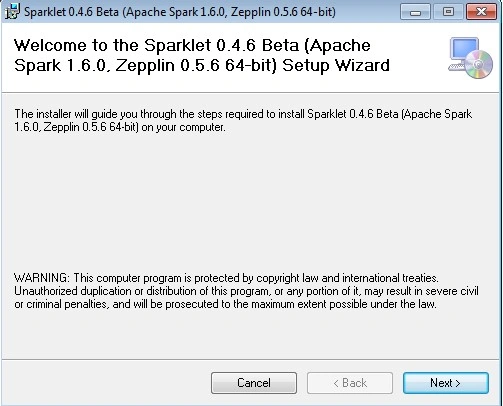
Task: Click the computer and CD setup graphic
Action: 470,58
